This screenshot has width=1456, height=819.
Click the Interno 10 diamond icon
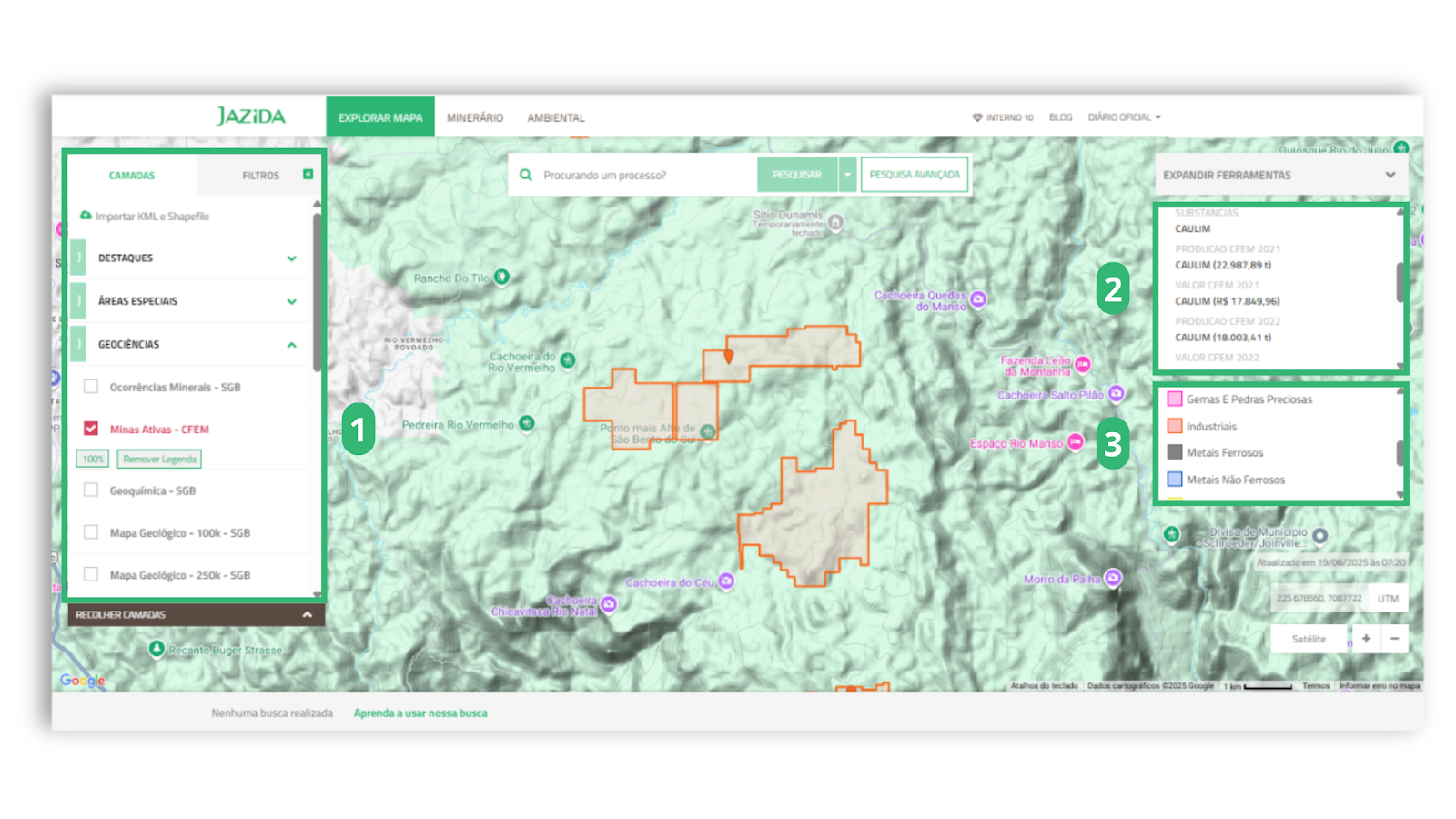point(977,117)
